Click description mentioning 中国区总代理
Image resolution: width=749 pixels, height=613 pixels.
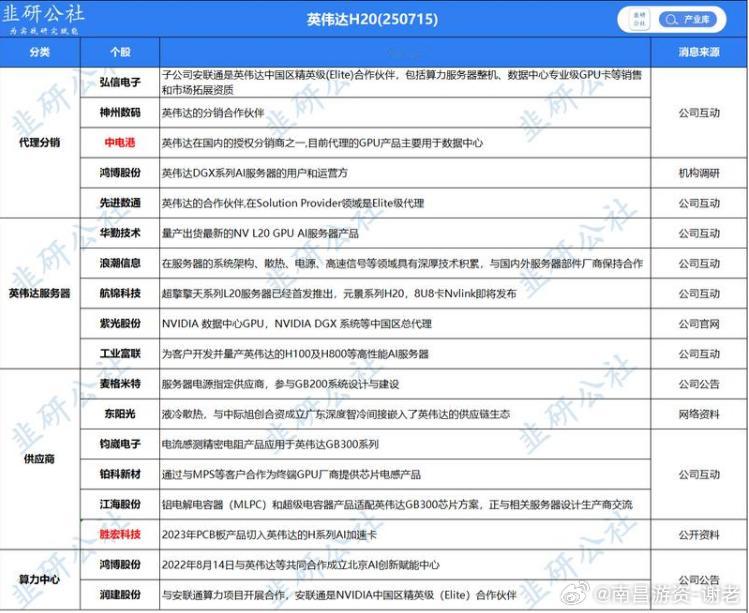pos(297,323)
